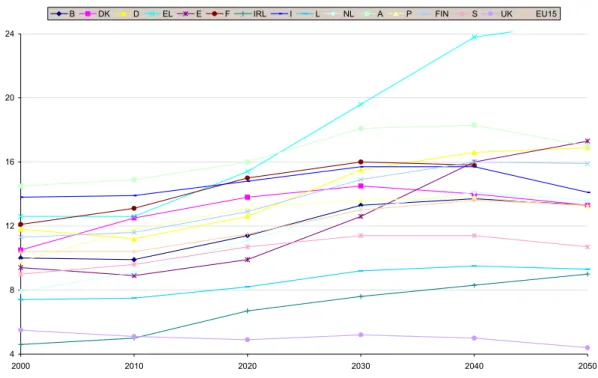Click the pink S marker at 2030

point(361,236)
